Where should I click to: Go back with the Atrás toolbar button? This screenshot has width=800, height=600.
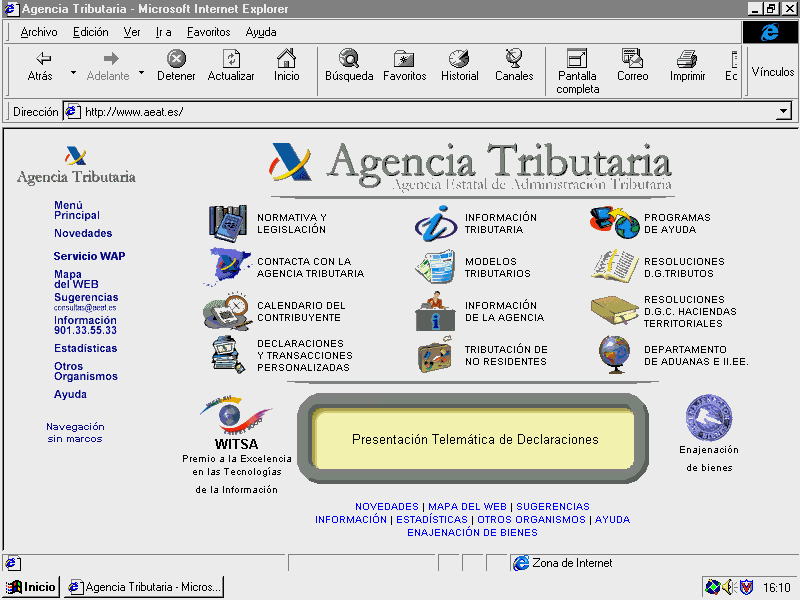click(x=40, y=66)
